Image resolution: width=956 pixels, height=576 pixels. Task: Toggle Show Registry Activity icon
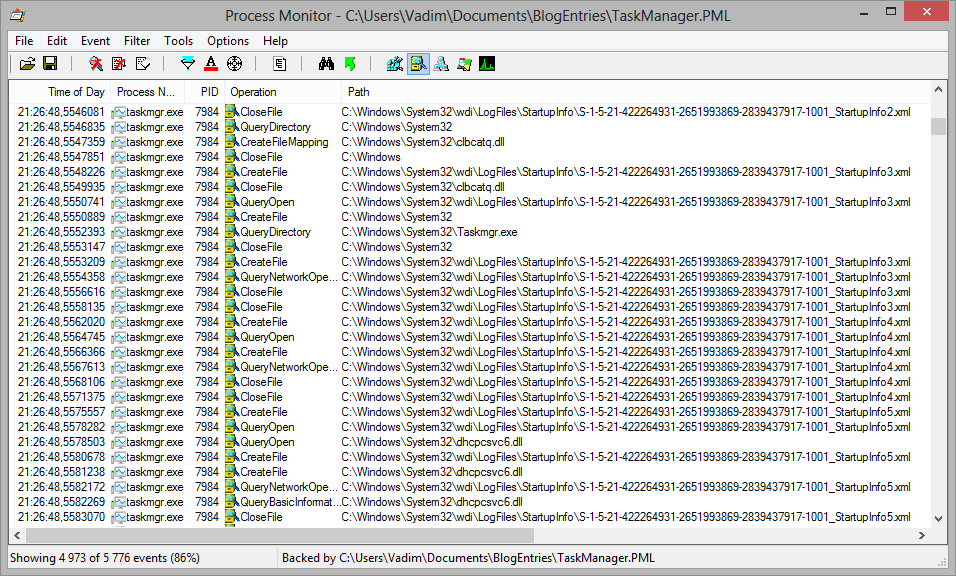(x=395, y=63)
